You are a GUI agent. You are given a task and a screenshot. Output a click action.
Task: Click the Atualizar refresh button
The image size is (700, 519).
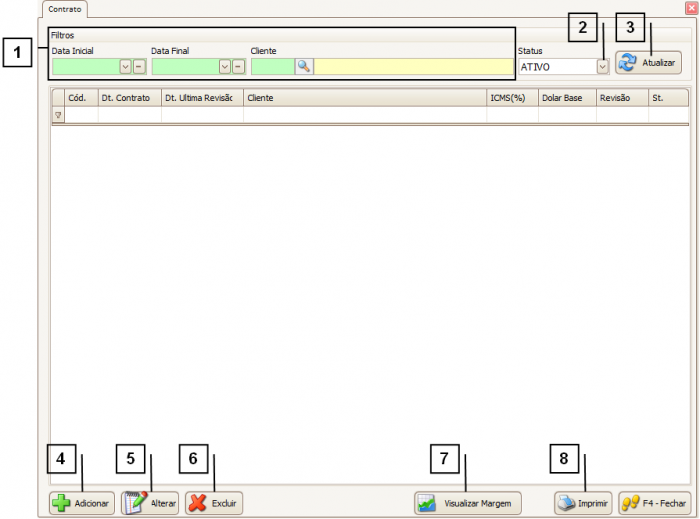[648, 63]
